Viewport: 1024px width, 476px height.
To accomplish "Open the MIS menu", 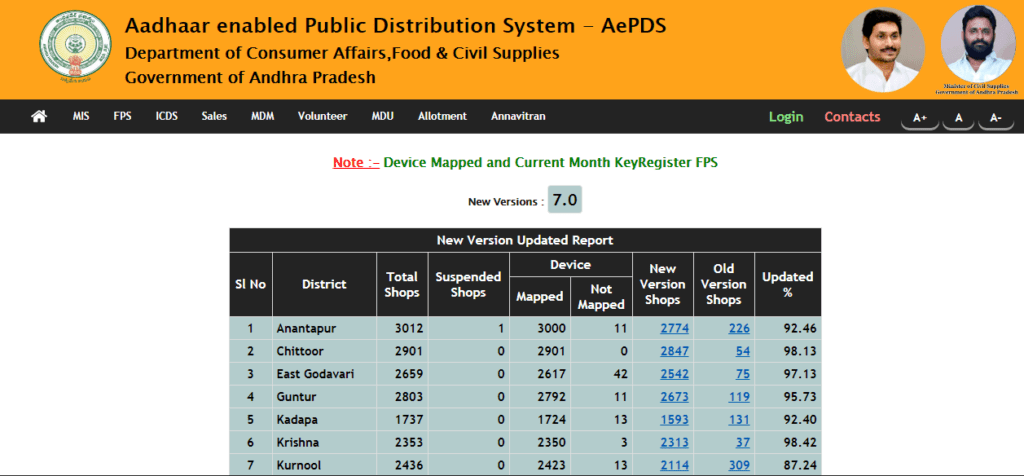I will (x=81, y=116).
